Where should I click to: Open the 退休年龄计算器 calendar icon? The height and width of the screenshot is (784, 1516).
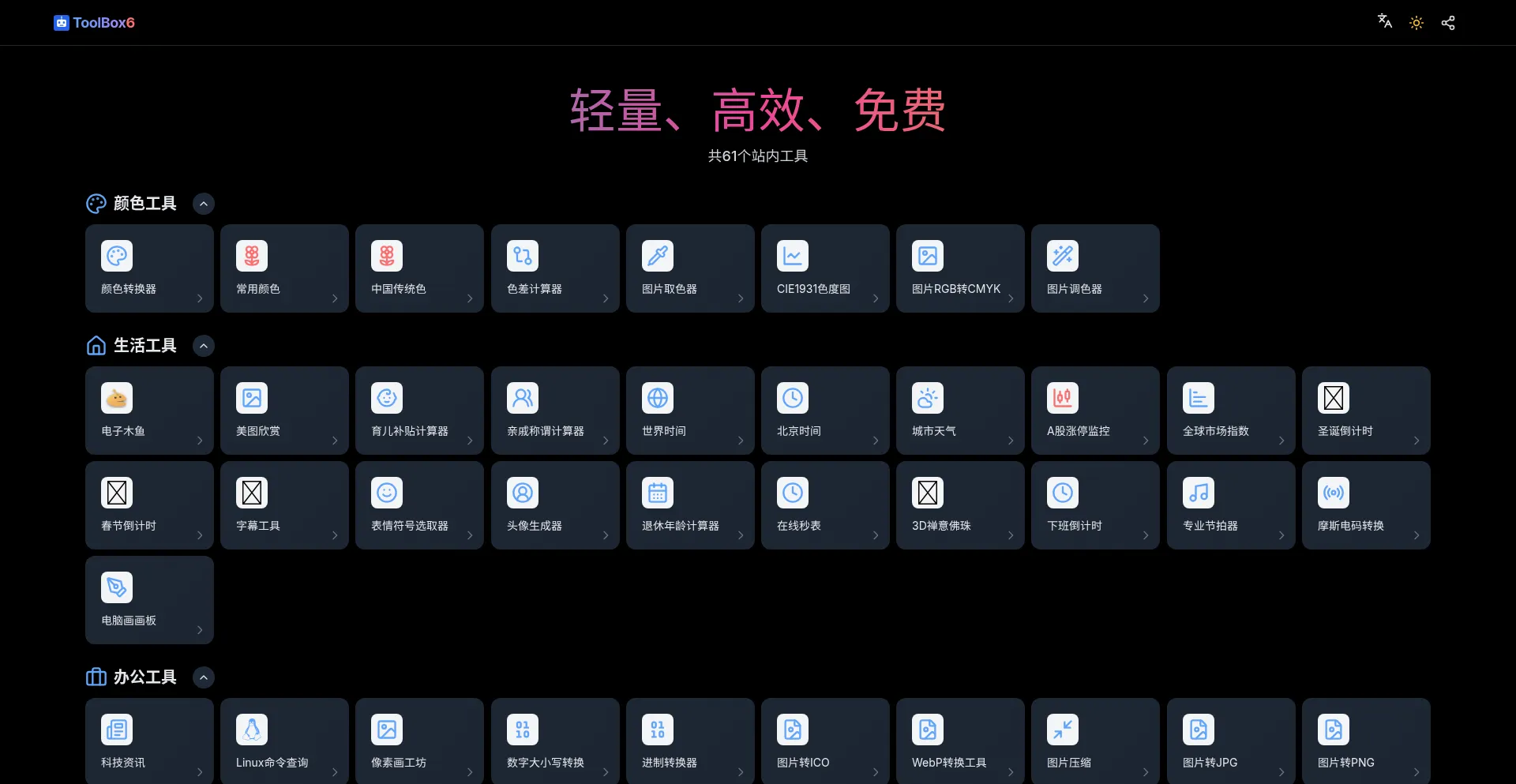(658, 493)
